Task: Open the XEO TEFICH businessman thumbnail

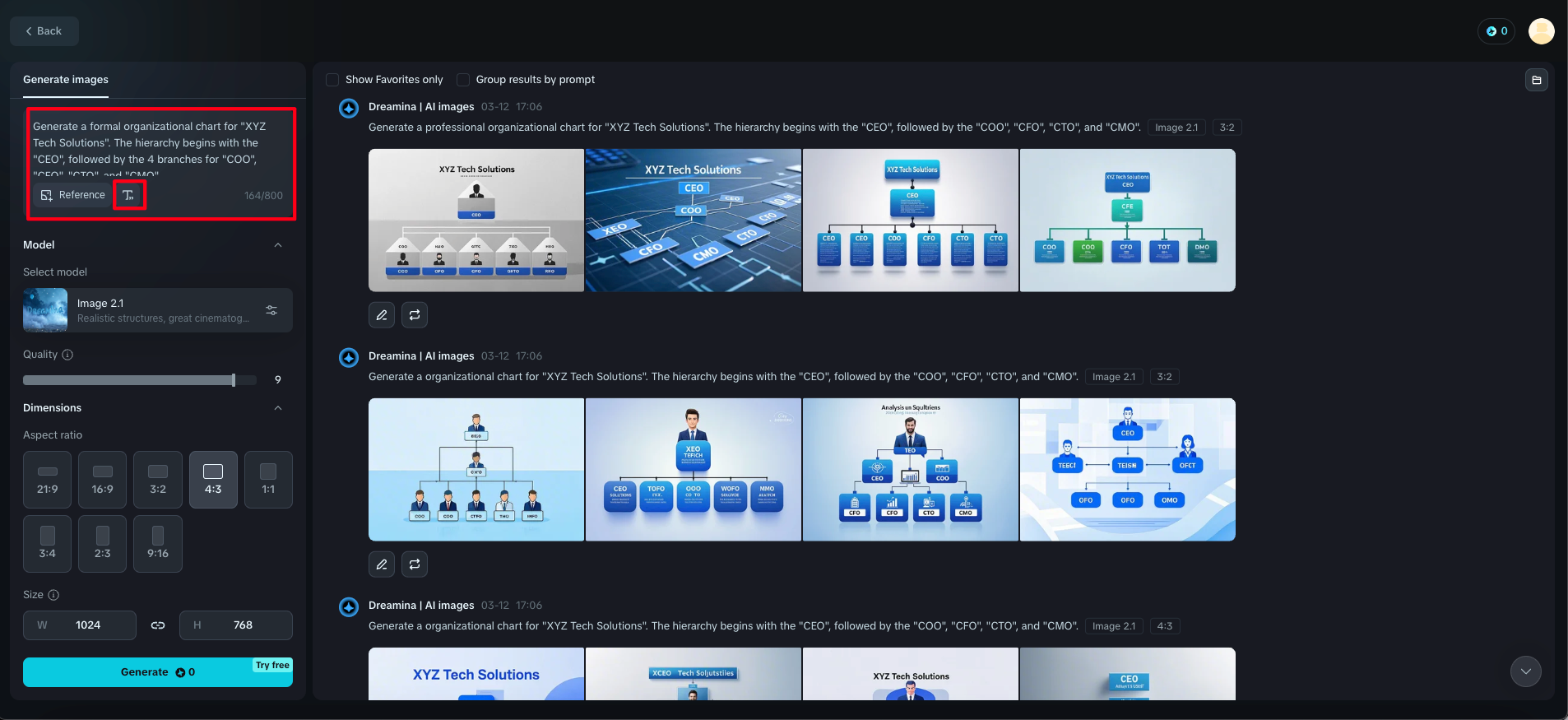Action: (x=694, y=470)
